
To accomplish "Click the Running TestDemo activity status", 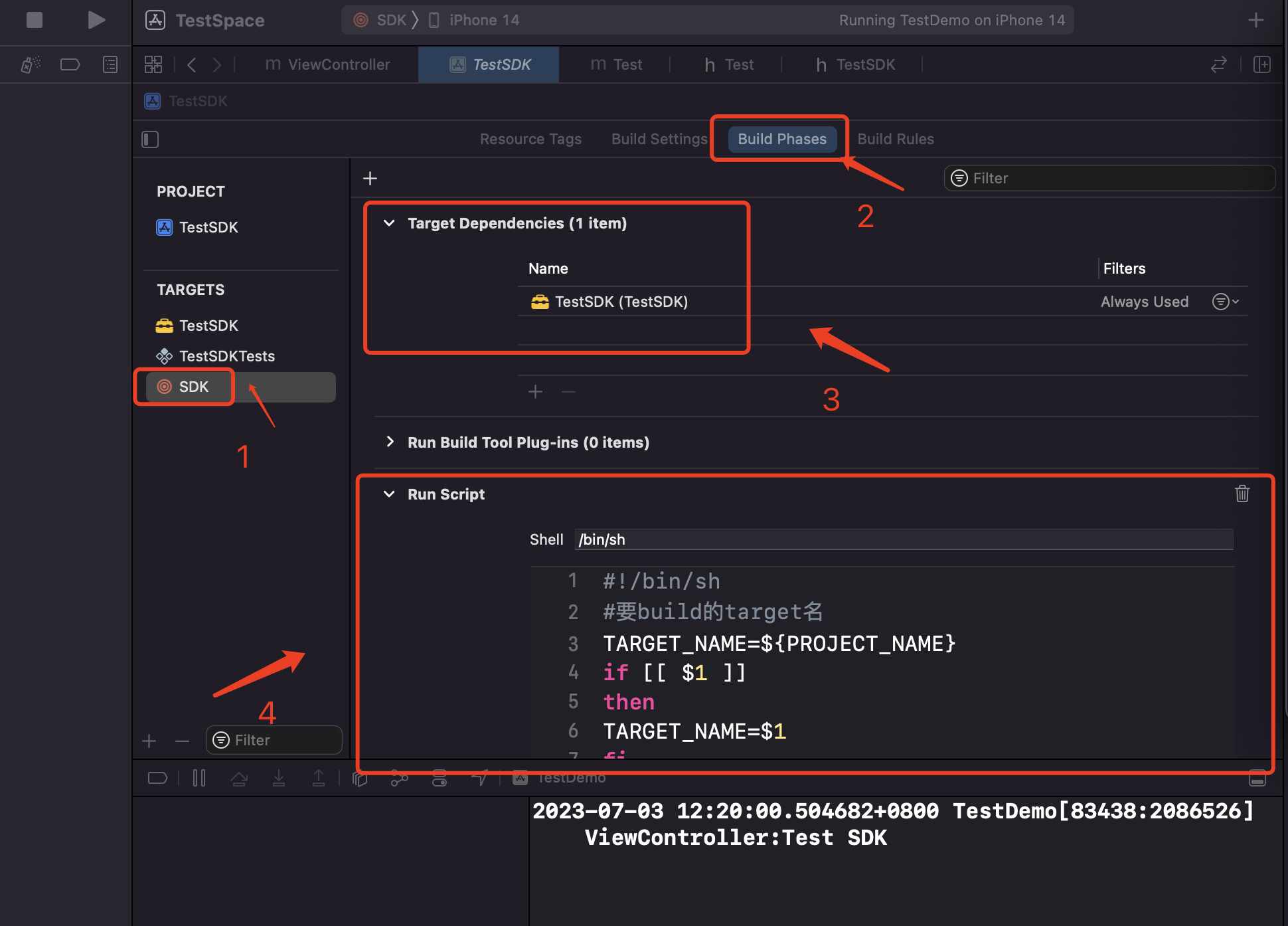I will pyautogui.click(x=952, y=20).
